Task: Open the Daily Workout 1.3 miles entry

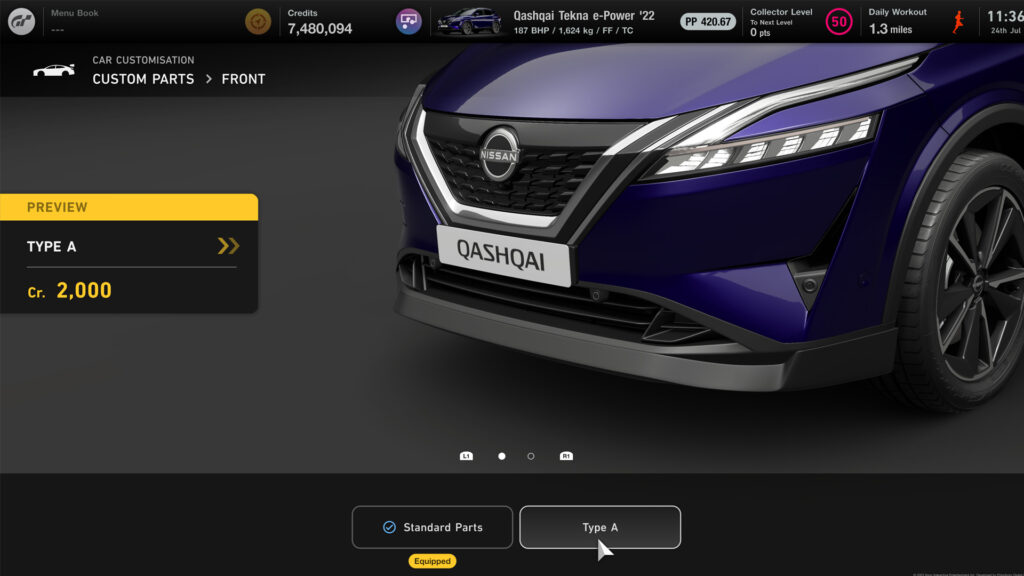Action: [897, 22]
